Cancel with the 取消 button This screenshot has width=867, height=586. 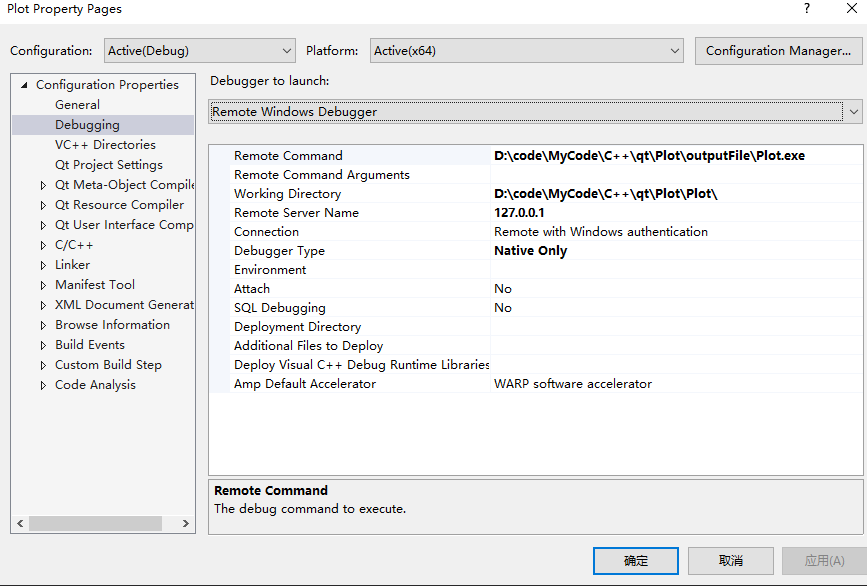click(x=730, y=561)
